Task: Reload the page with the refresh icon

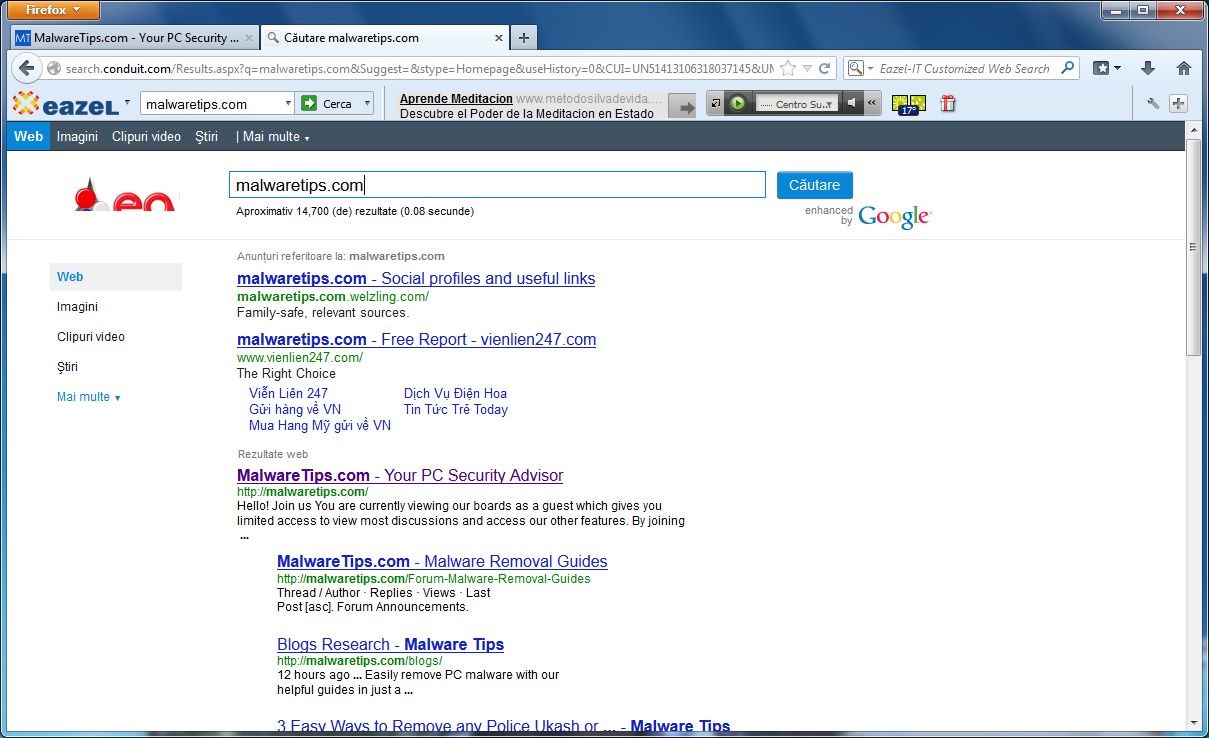Action: tap(825, 69)
